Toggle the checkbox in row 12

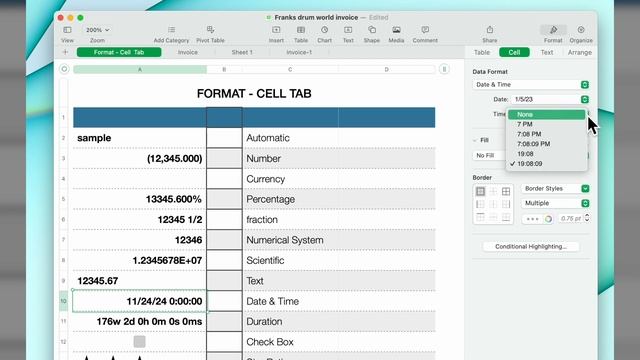(140, 342)
